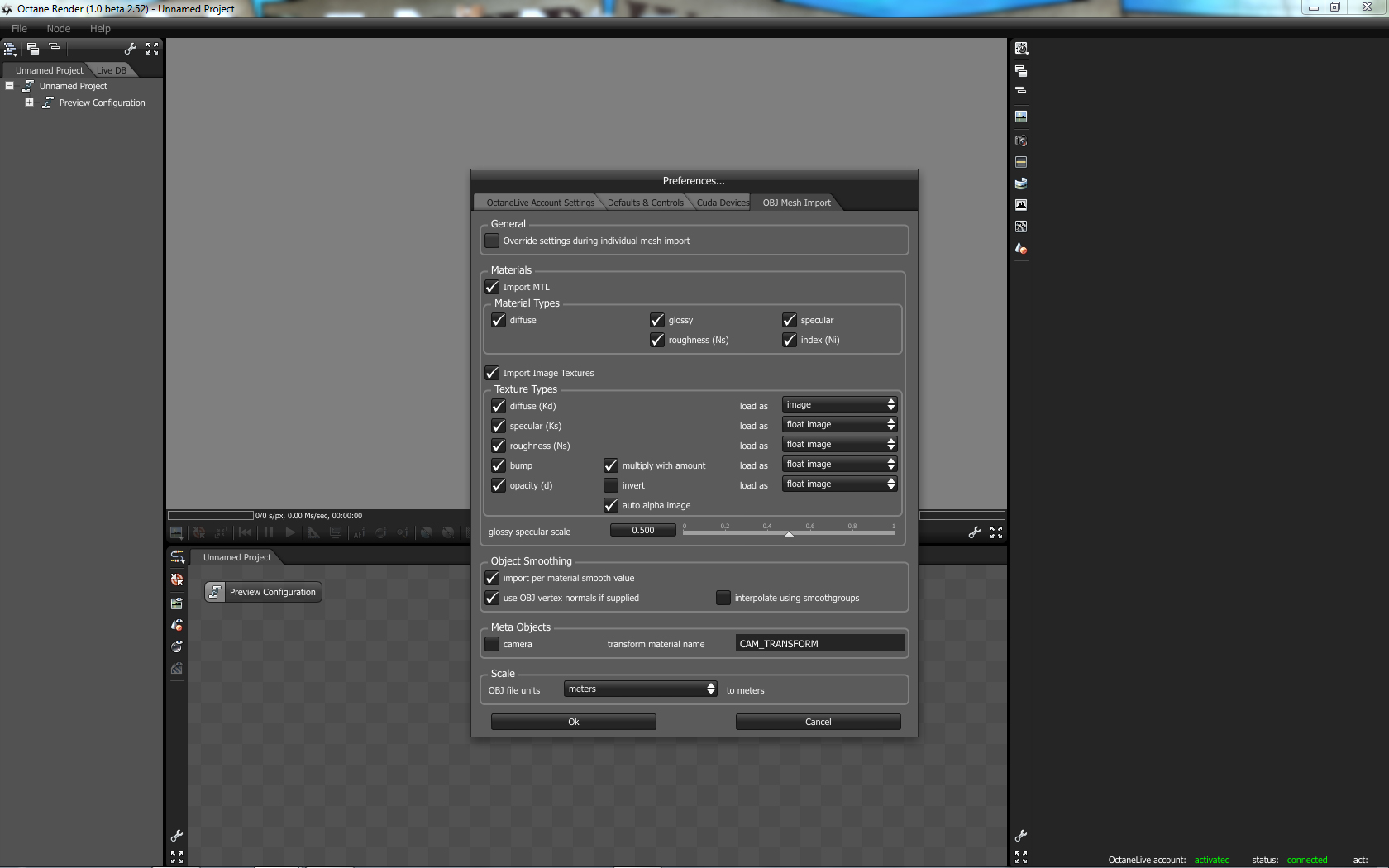The width and height of the screenshot is (1389, 868).
Task: Toggle the glossy material type checkbox
Action: [x=657, y=320]
